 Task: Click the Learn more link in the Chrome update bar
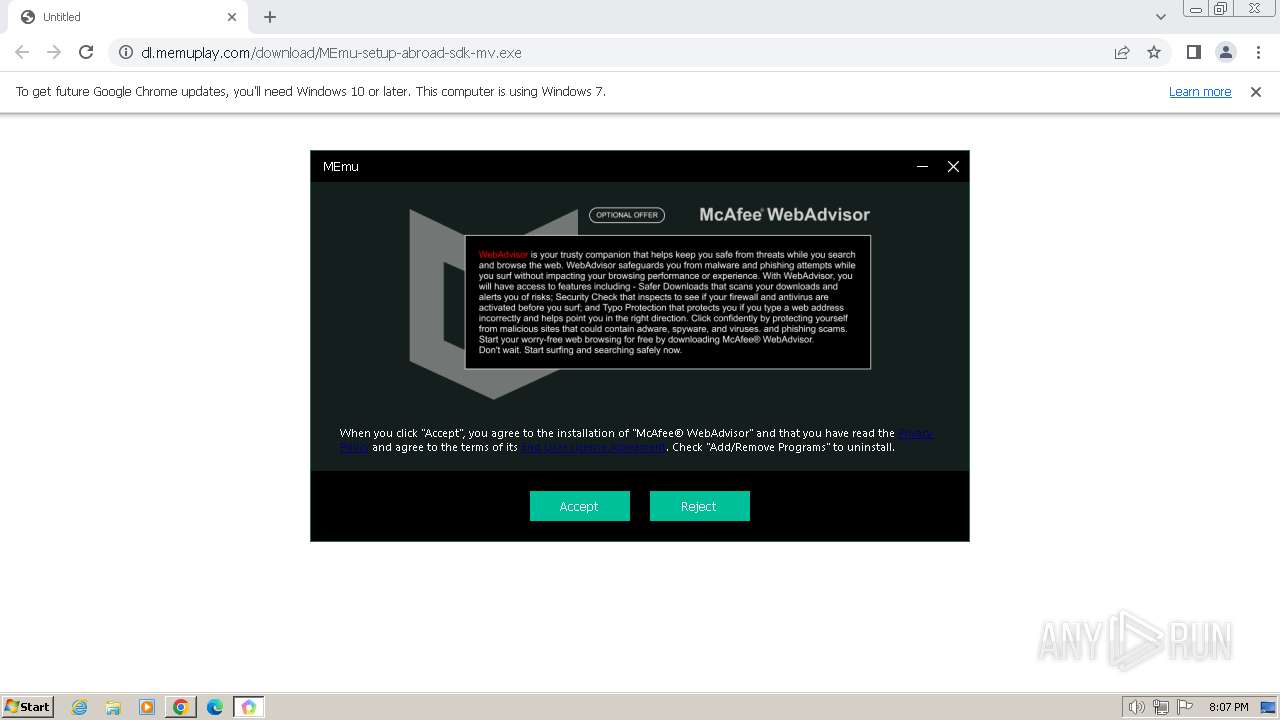click(1200, 91)
